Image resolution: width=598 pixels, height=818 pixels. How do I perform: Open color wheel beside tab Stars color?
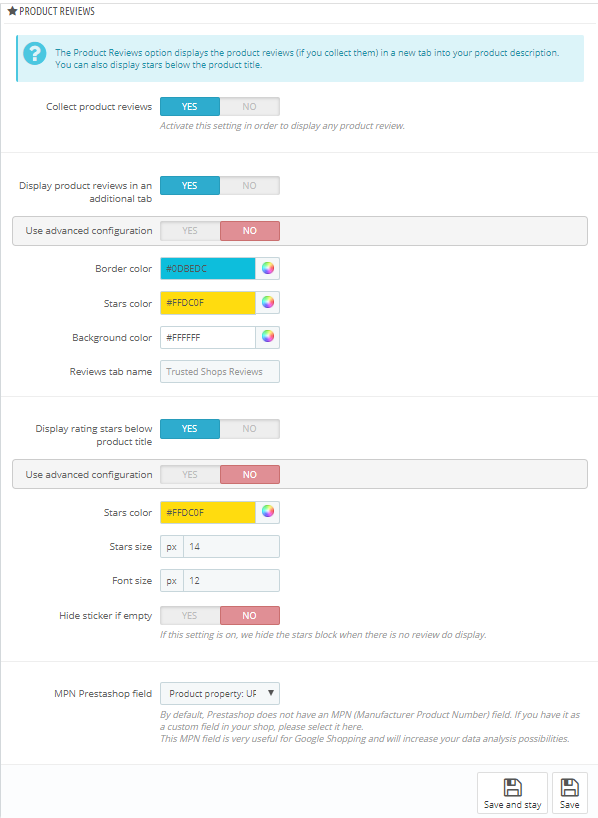click(268, 303)
